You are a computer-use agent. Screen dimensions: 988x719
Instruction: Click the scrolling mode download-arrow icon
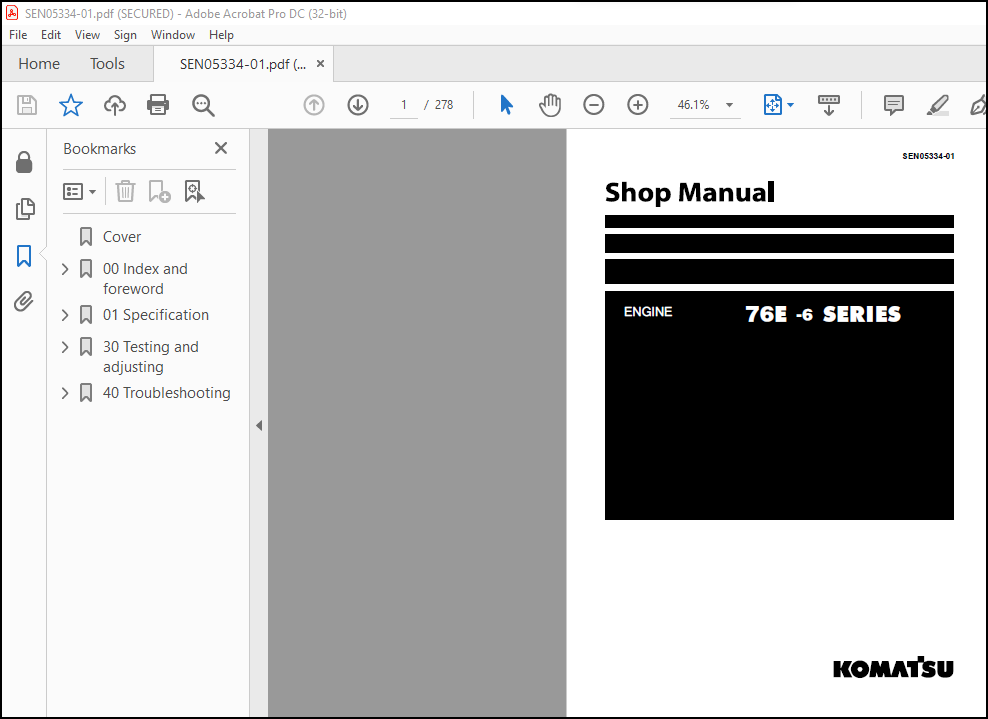tap(829, 105)
